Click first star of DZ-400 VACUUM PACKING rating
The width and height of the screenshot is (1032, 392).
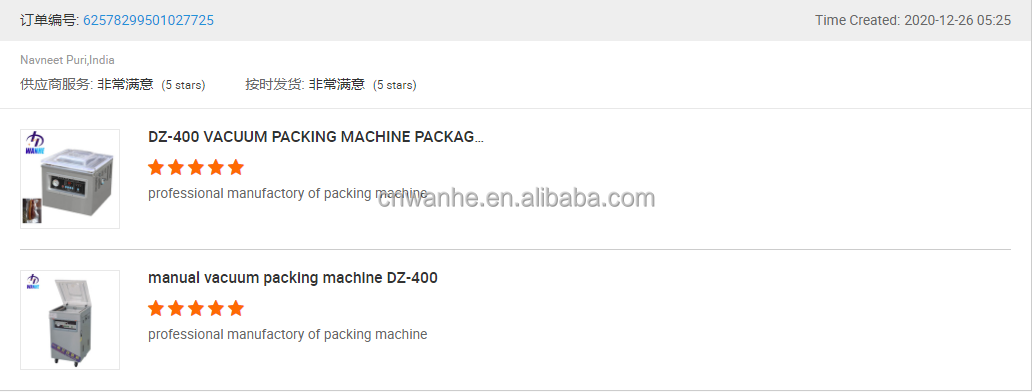(156, 167)
